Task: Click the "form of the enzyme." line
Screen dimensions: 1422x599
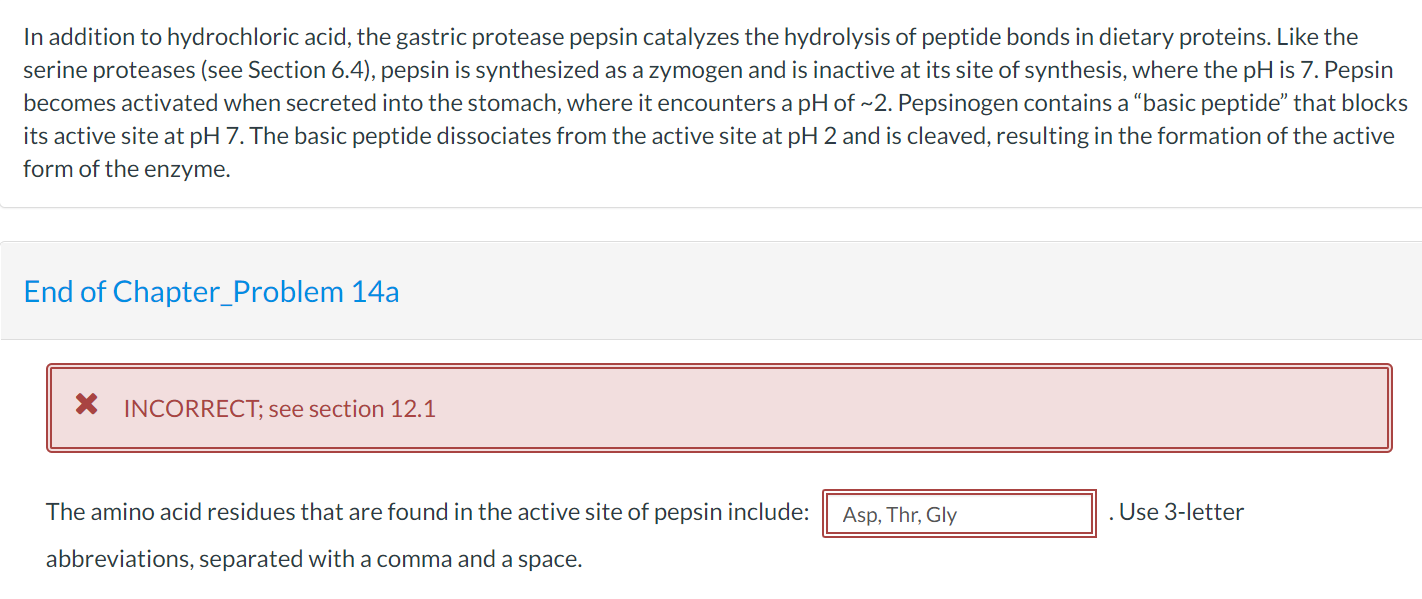Action: click(x=126, y=169)
